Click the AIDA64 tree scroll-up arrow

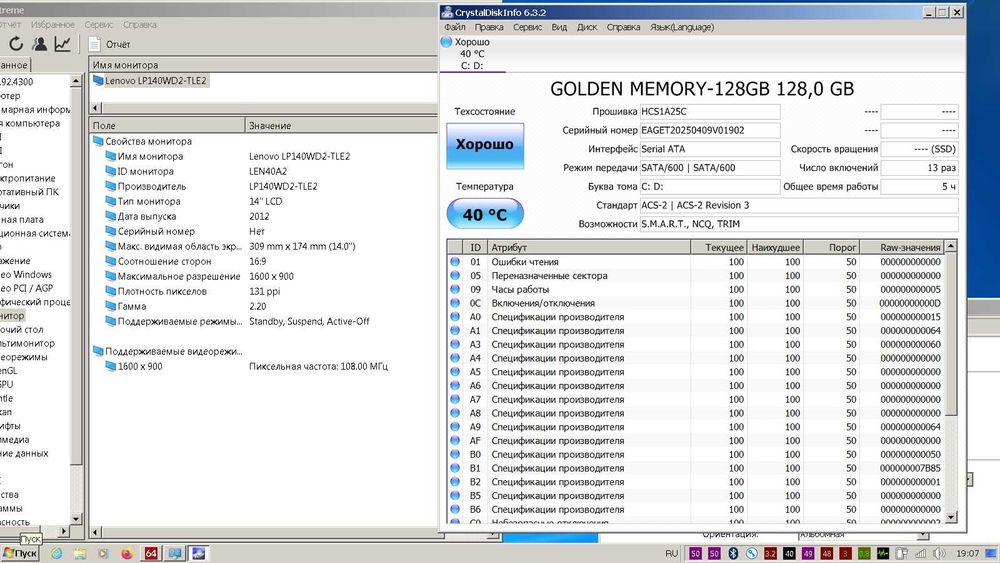pos(76,81)
